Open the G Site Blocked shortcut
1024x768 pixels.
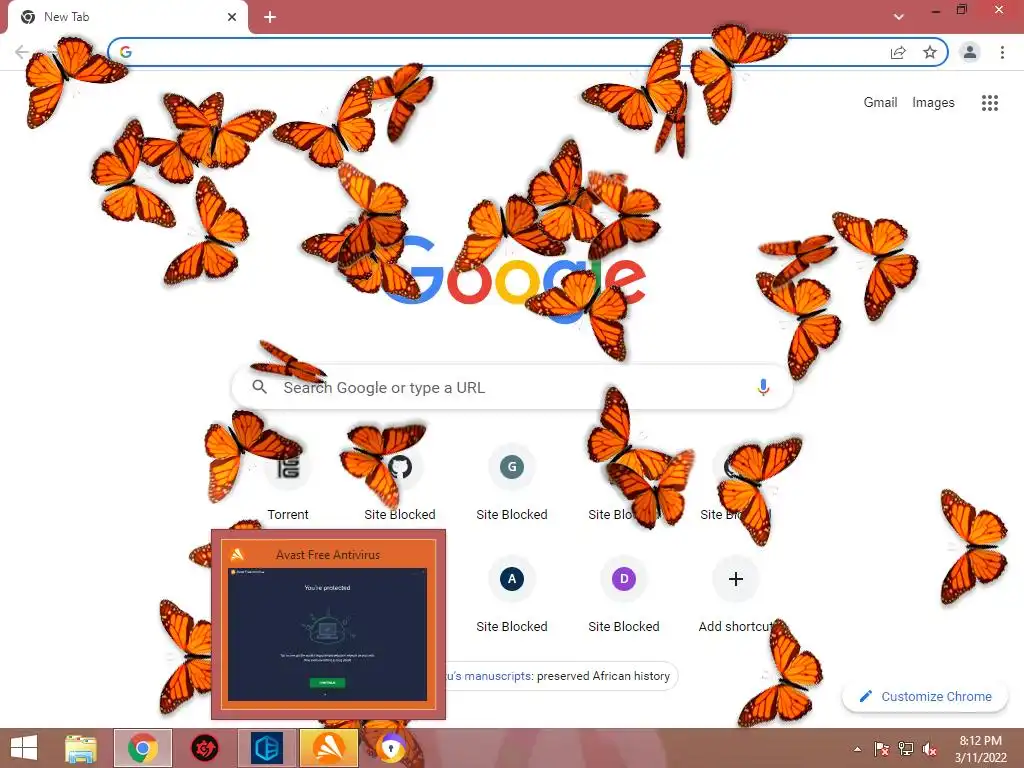click(512, 482)
